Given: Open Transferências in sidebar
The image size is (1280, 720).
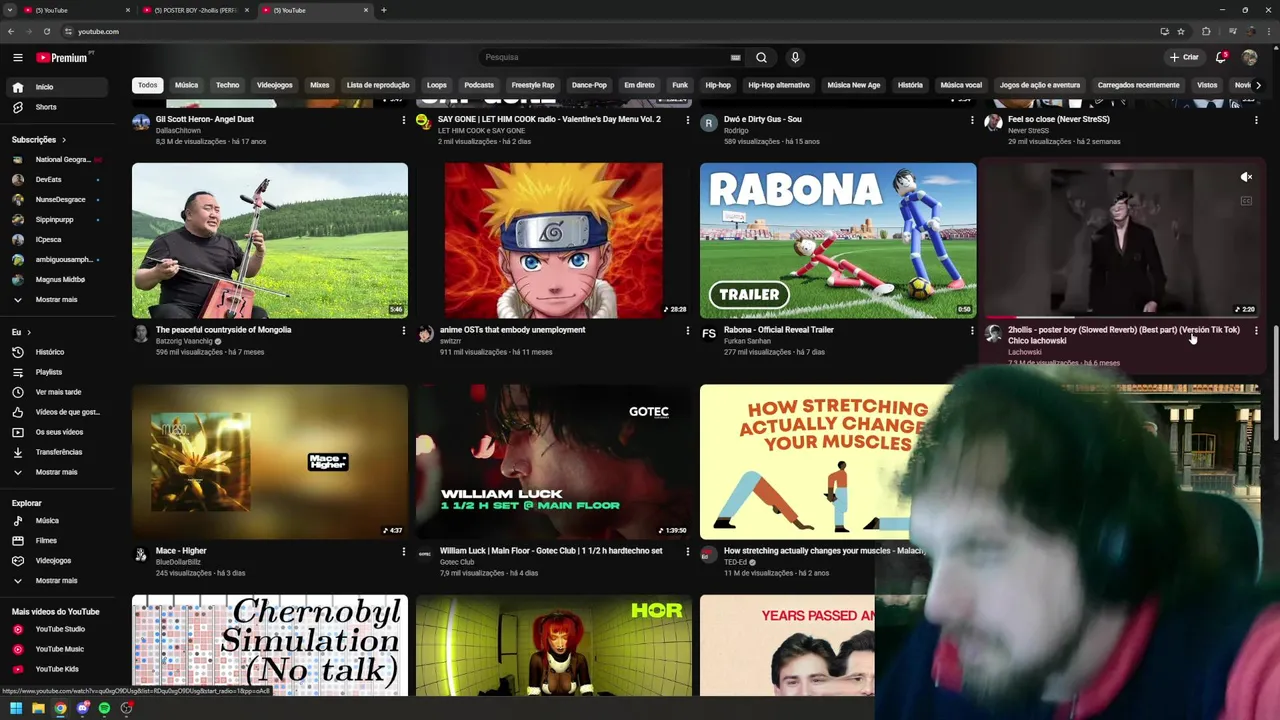Looking at the screenshot, I should coord(58,452).
